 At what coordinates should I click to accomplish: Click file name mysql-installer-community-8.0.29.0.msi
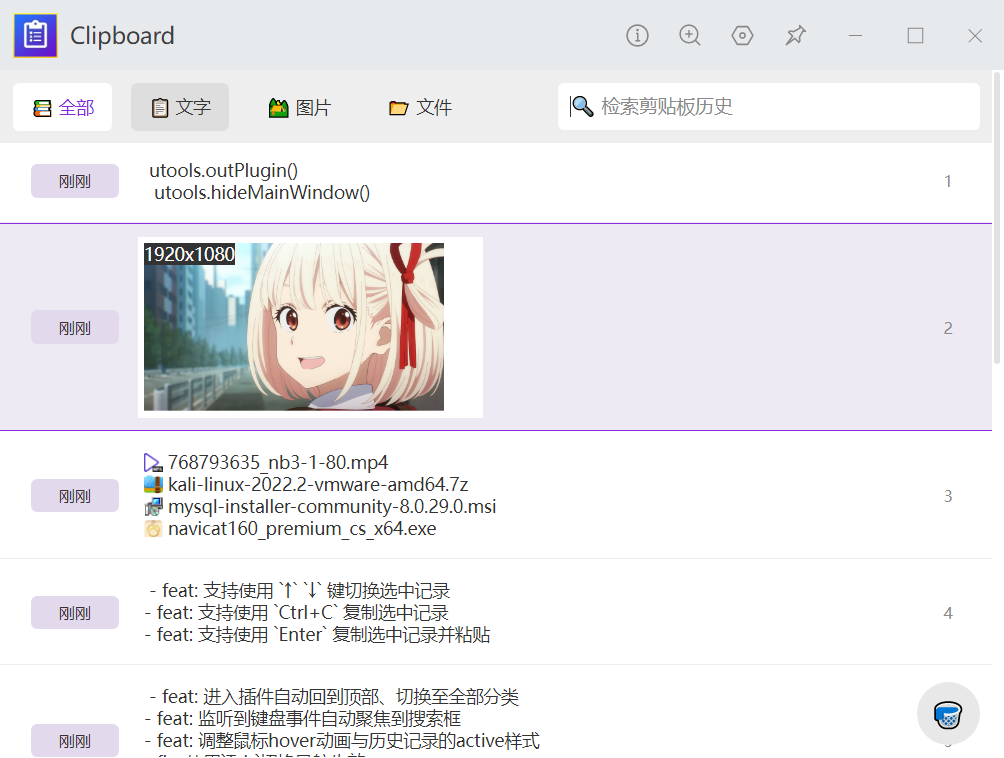(332, 507)
